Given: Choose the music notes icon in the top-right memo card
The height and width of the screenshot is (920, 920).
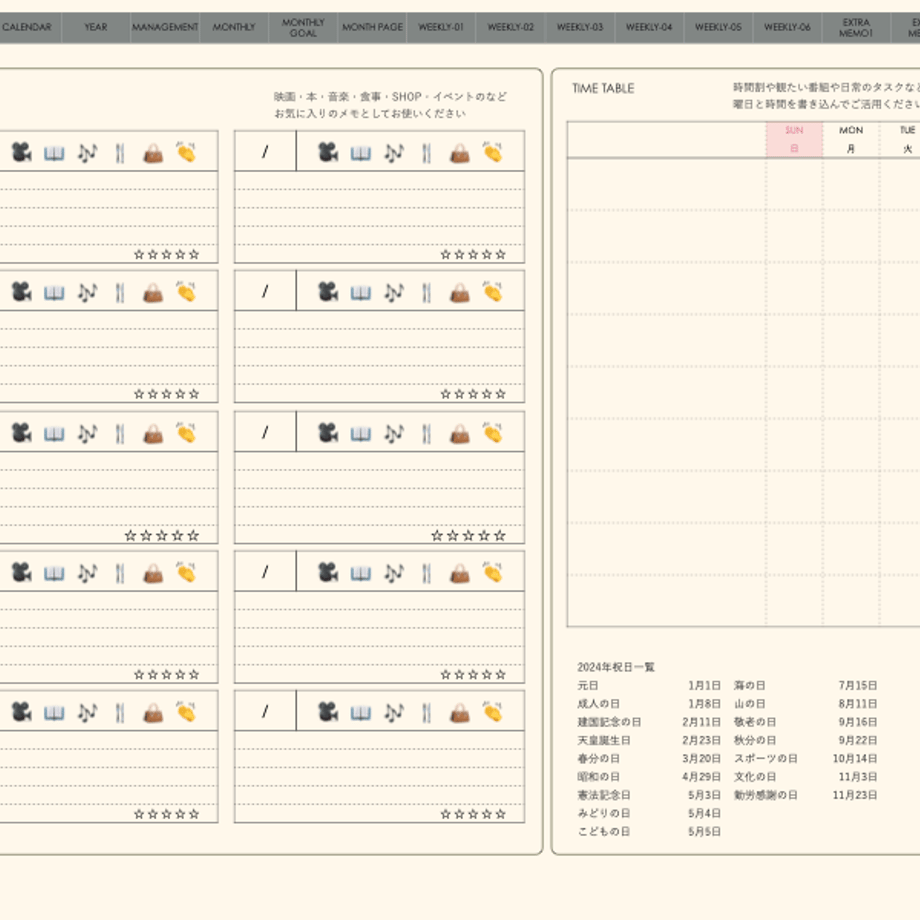Looking at the screenshot, I should [394, 153].
